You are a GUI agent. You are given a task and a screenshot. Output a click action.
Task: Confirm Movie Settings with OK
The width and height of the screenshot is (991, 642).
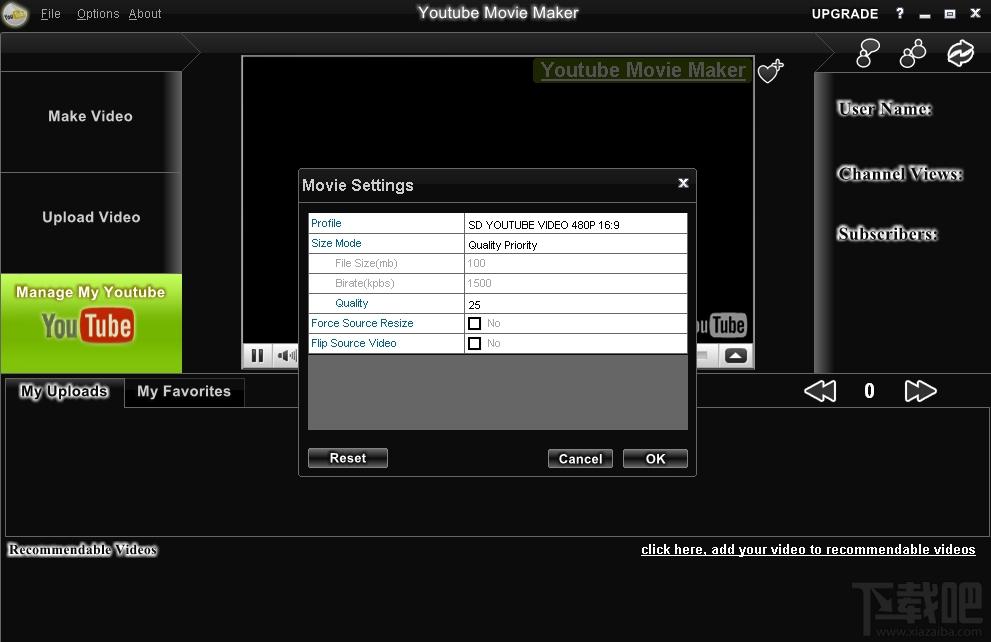pos(655,459)
